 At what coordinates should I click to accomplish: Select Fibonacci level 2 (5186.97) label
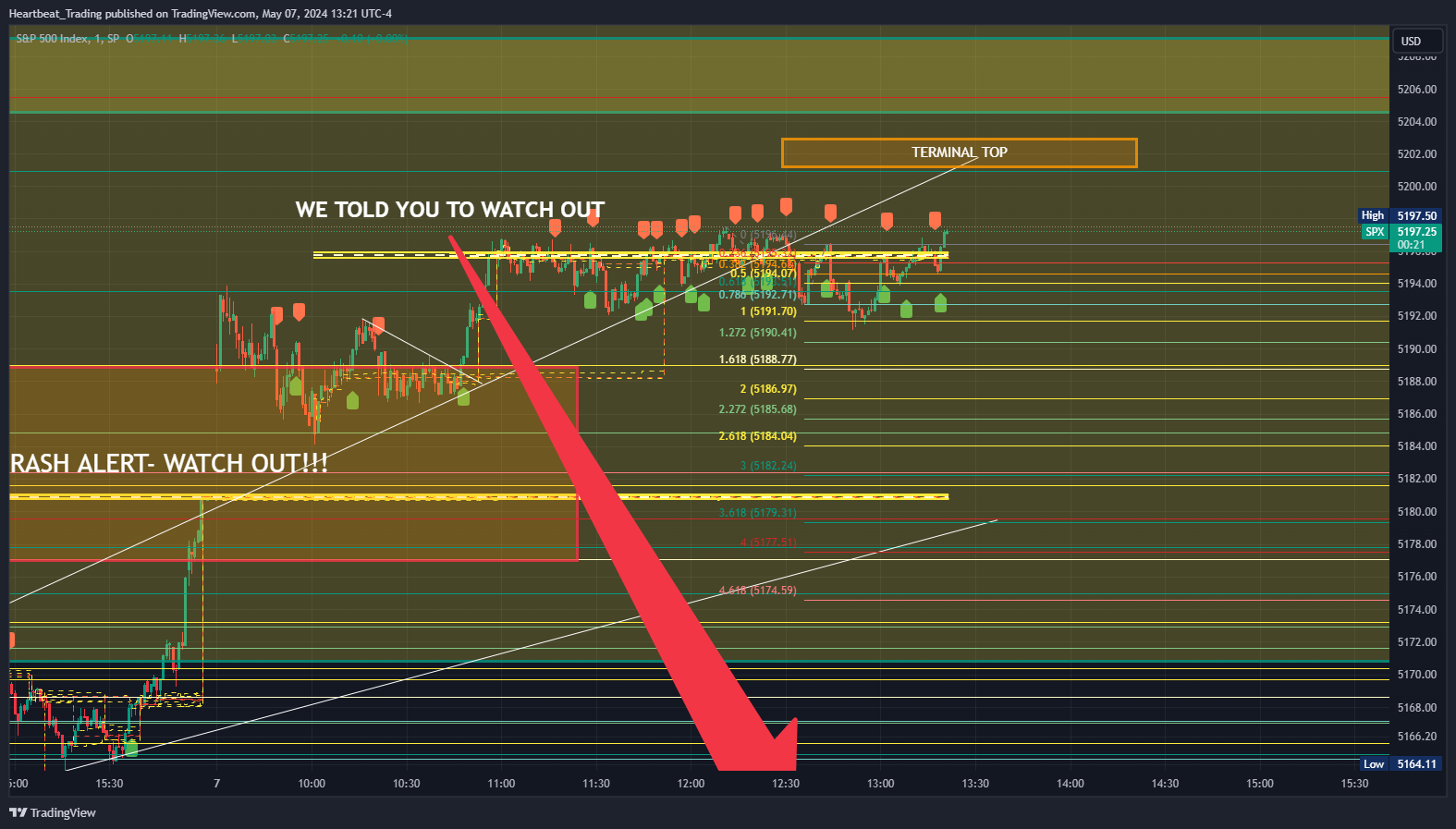click(x=768, y=389)
